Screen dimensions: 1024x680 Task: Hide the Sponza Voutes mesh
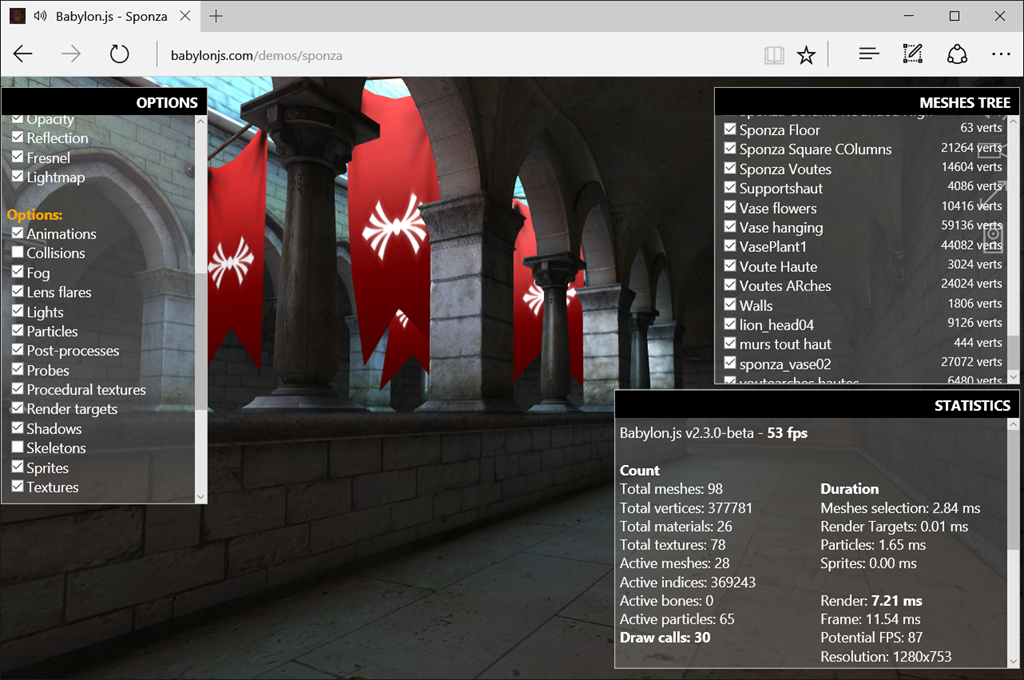730,168
